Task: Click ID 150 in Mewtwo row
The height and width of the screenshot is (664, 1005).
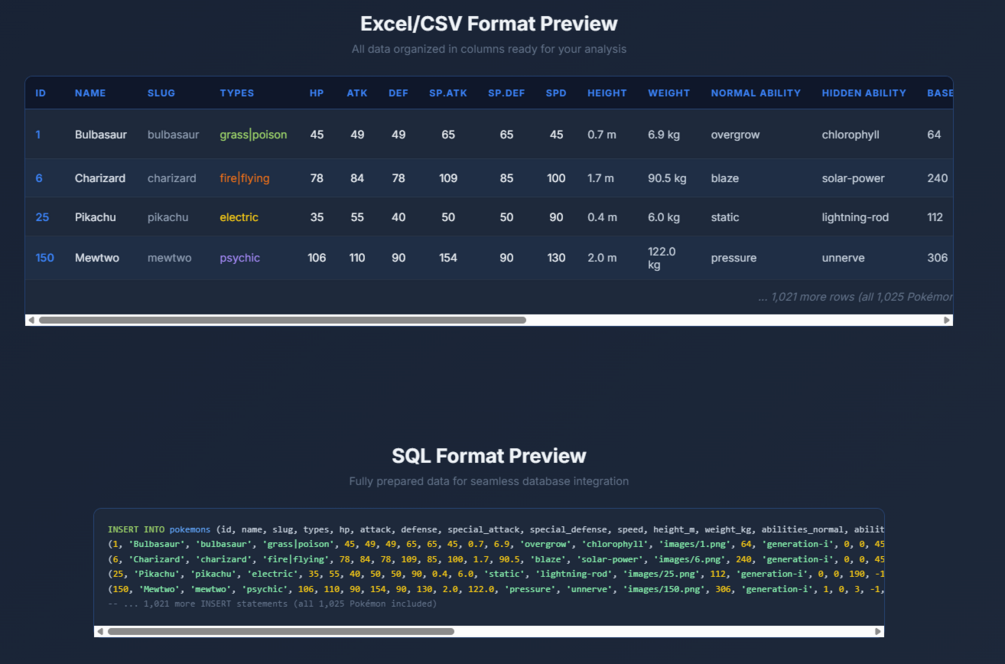Action: [x=45, y=258]
